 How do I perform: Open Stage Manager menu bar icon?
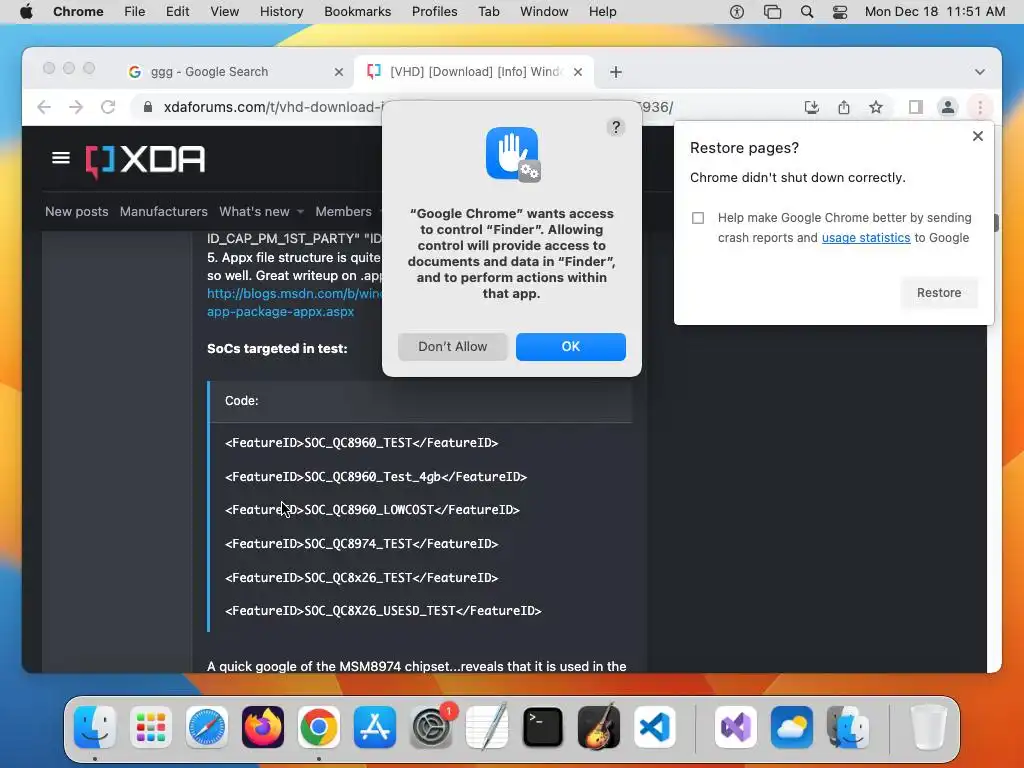(x=772, y=12)
